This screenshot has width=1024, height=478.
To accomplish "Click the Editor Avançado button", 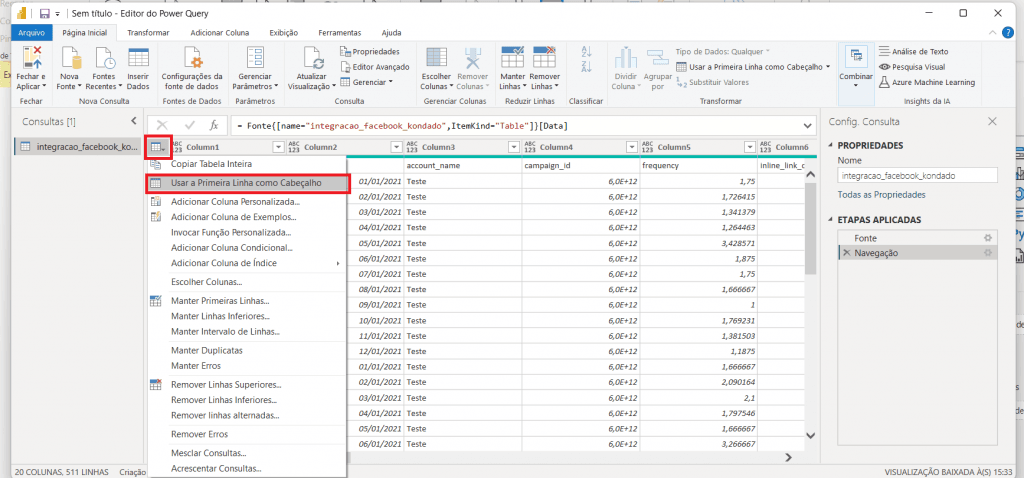I will point(375,66).
